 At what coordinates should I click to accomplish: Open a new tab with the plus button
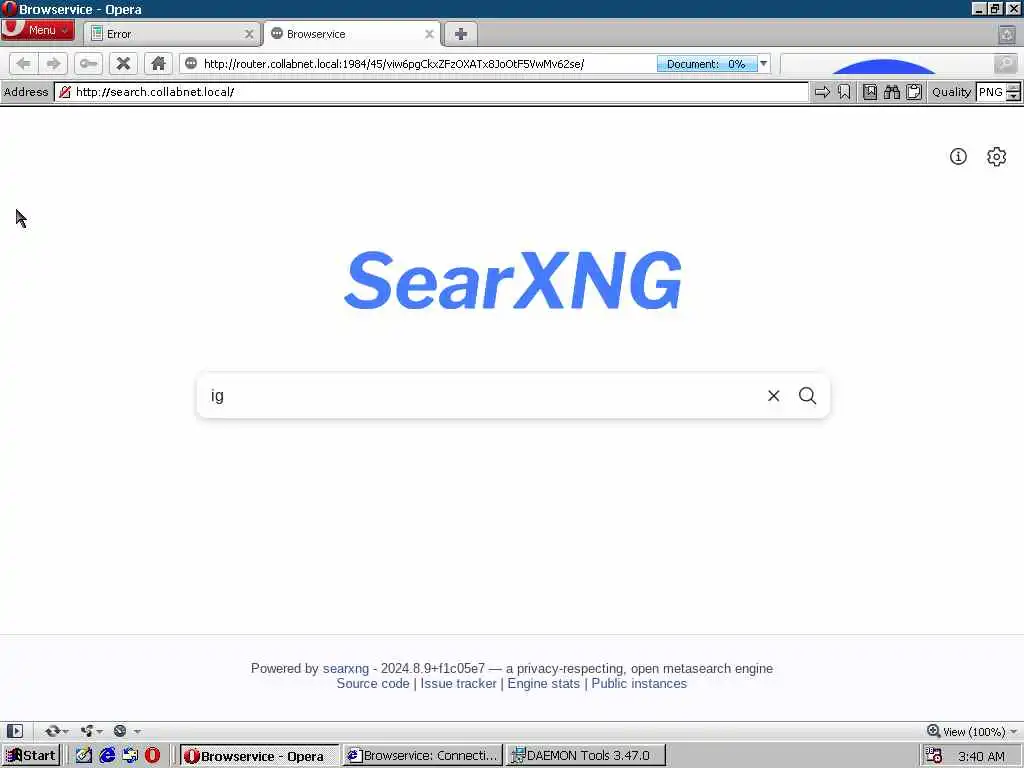460,34
